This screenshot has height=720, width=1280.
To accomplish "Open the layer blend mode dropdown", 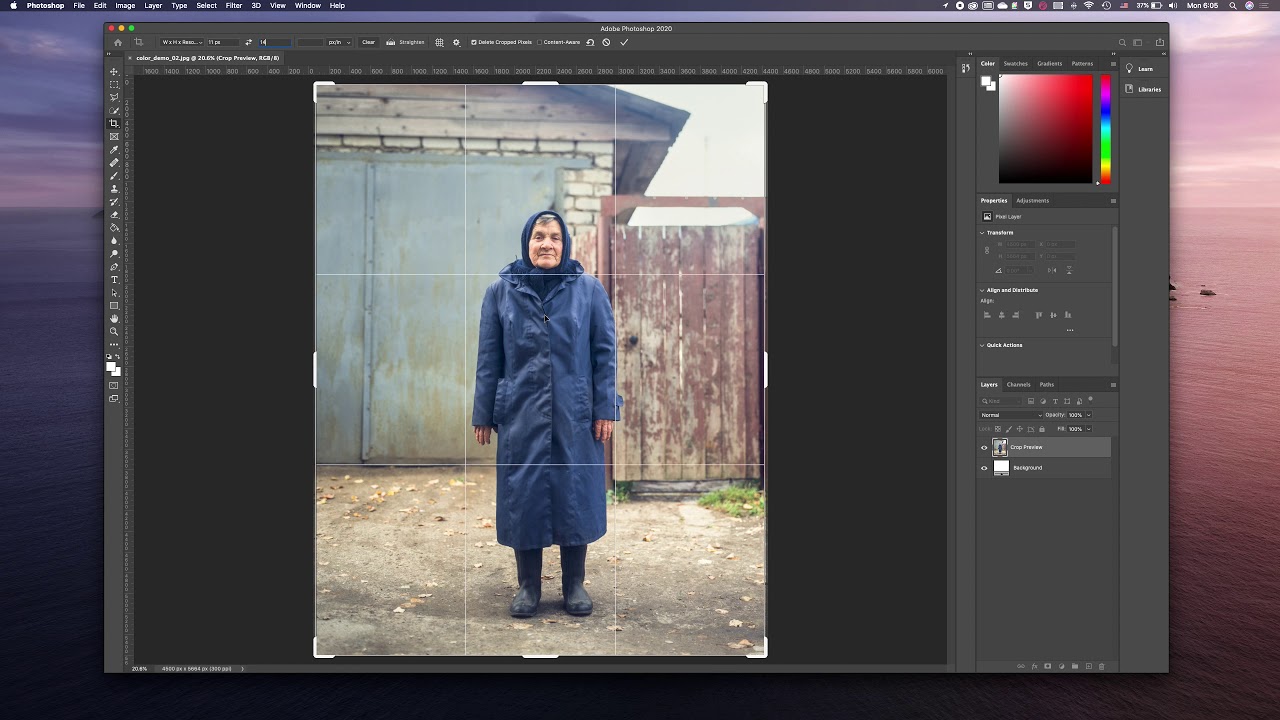I will (x=1011, y=415).
